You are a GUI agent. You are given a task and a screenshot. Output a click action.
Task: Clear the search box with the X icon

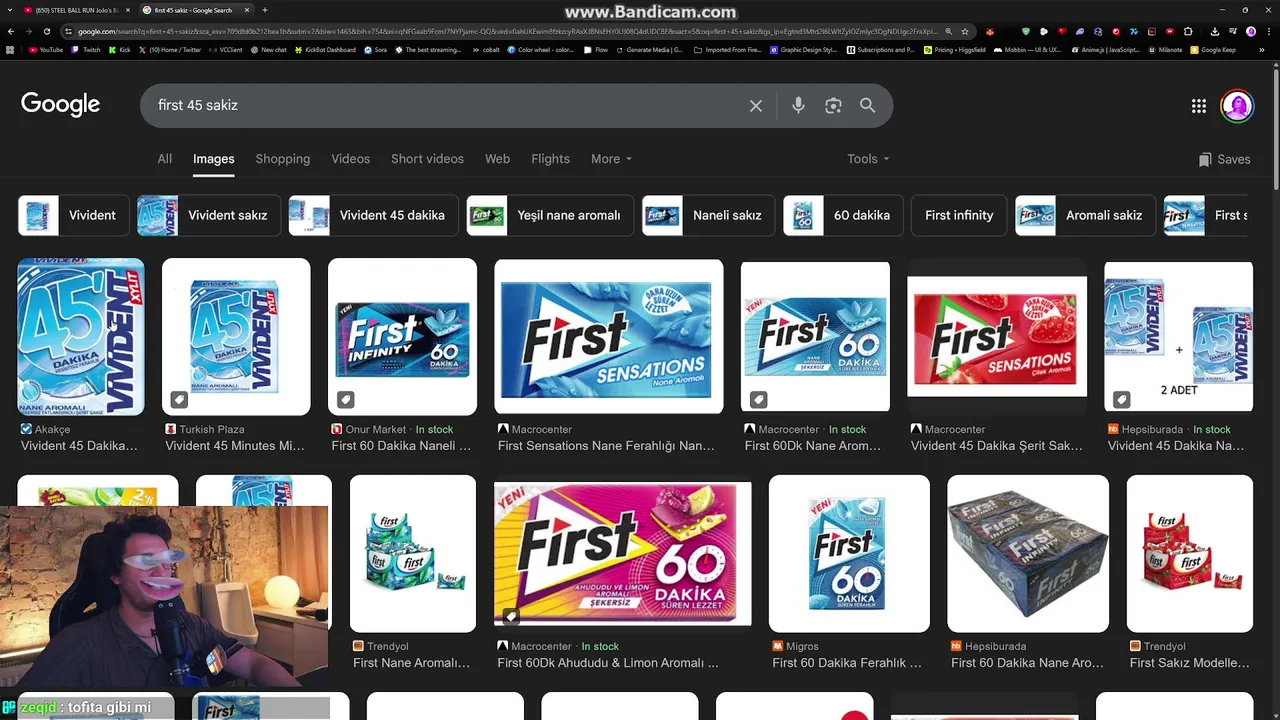coord(756,105)
